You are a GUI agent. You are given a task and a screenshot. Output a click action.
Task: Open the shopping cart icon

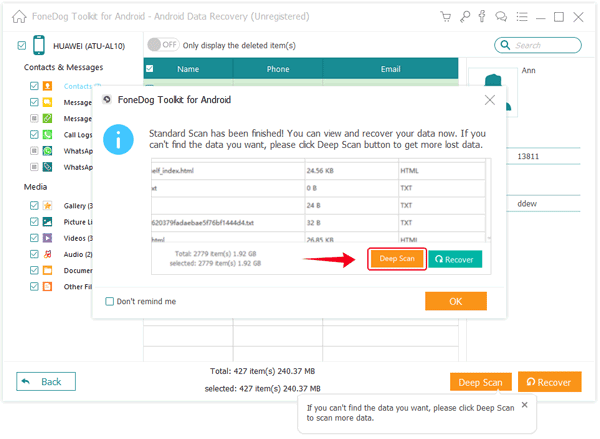coord(445,17)
